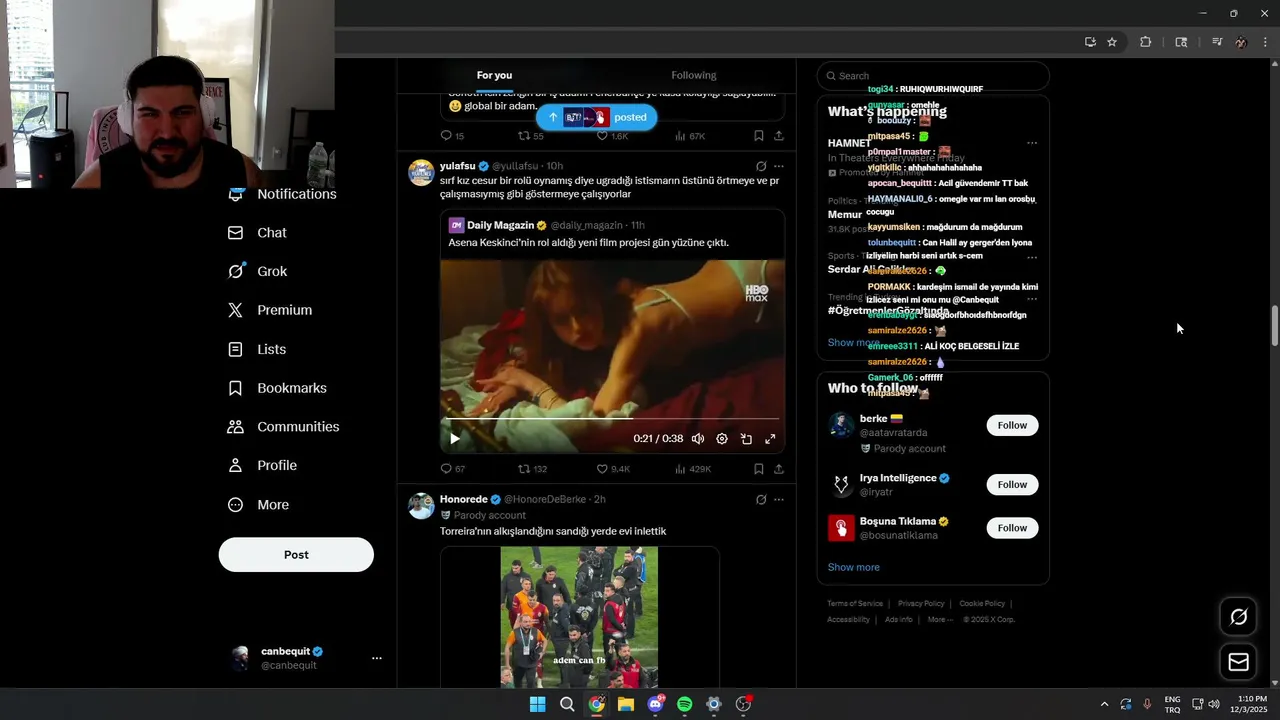
Task: Click the Search input field
Action: tap(933, 76)
